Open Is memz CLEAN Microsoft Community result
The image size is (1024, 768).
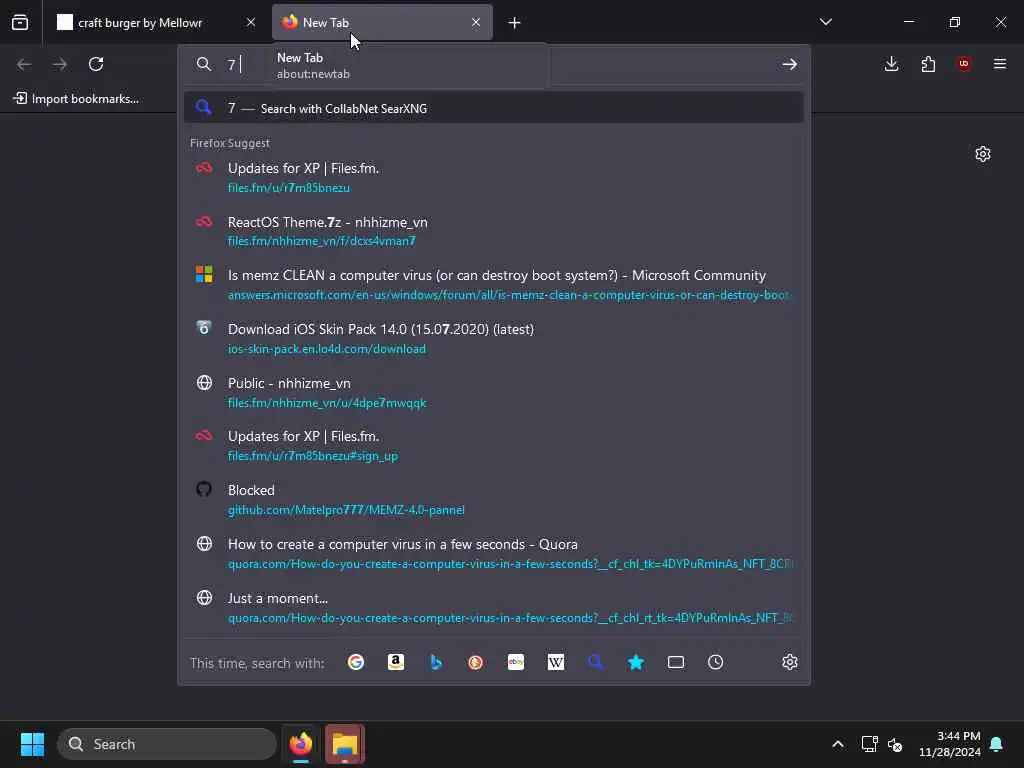point(494,285)
